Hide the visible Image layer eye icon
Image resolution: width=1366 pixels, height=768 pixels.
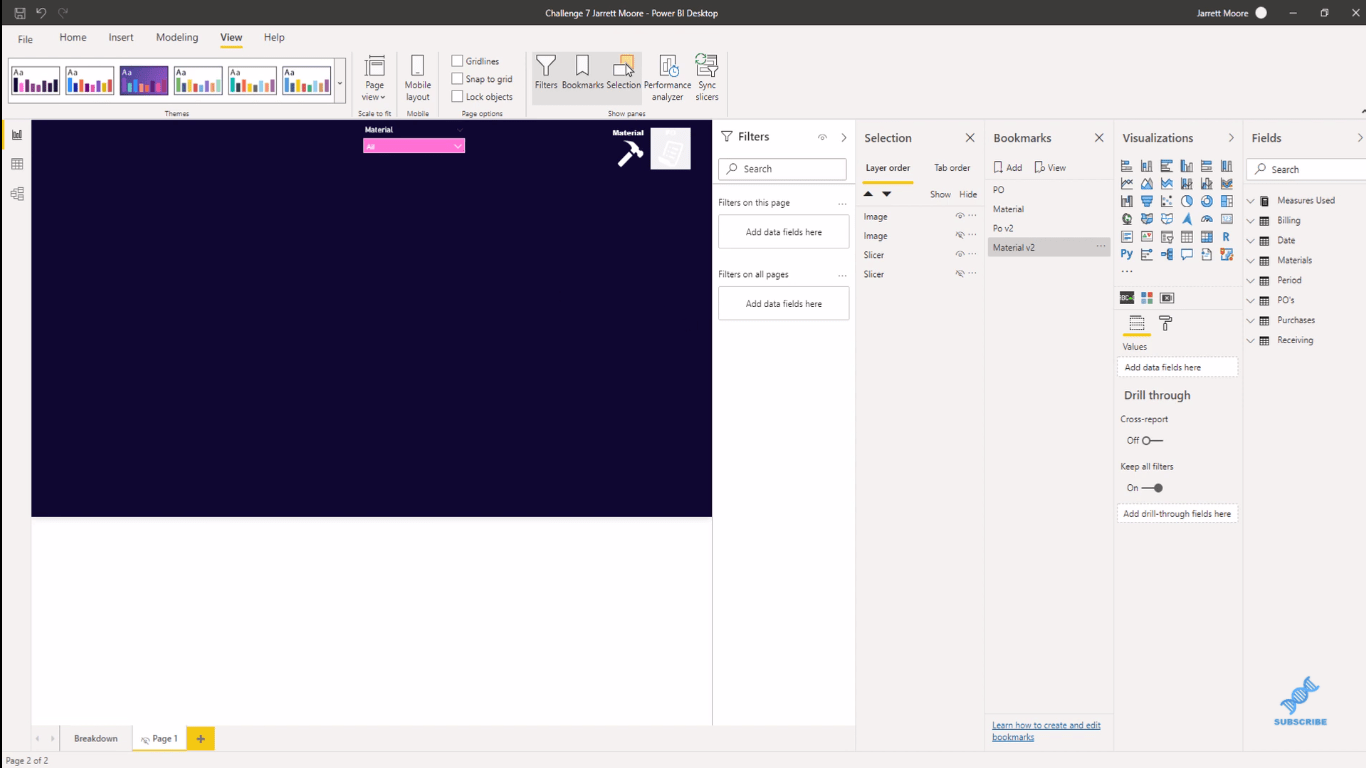tap(959, 216)
